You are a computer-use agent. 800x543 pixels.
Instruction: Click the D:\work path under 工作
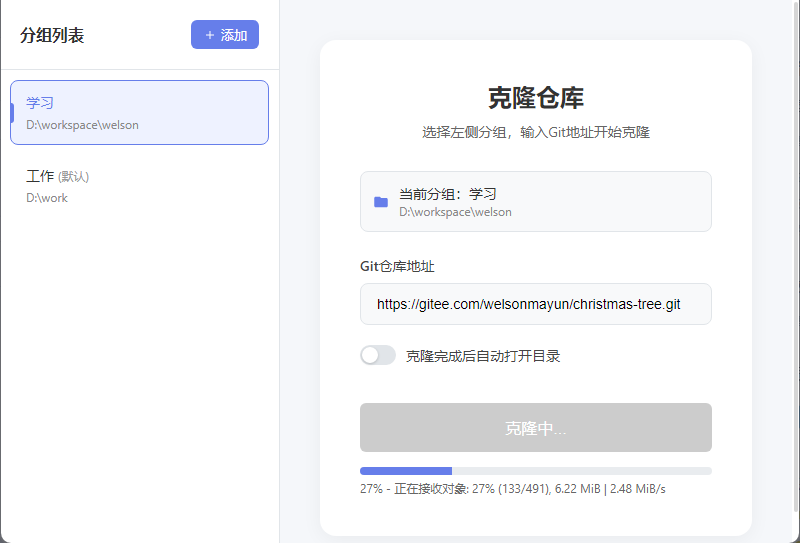pos(47,198)
